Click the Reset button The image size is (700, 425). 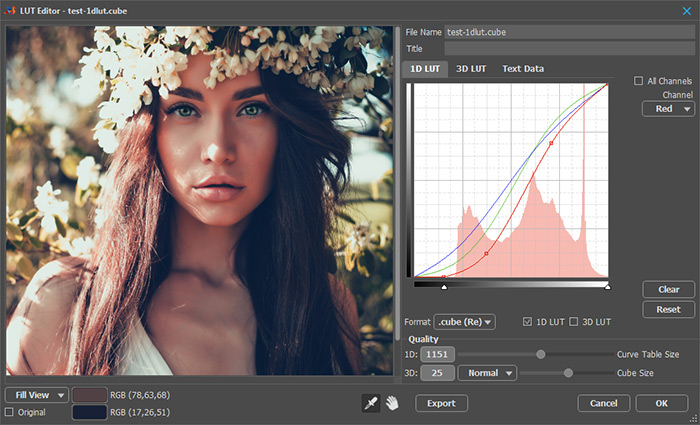pyautogui.click(x=668, y=309)
